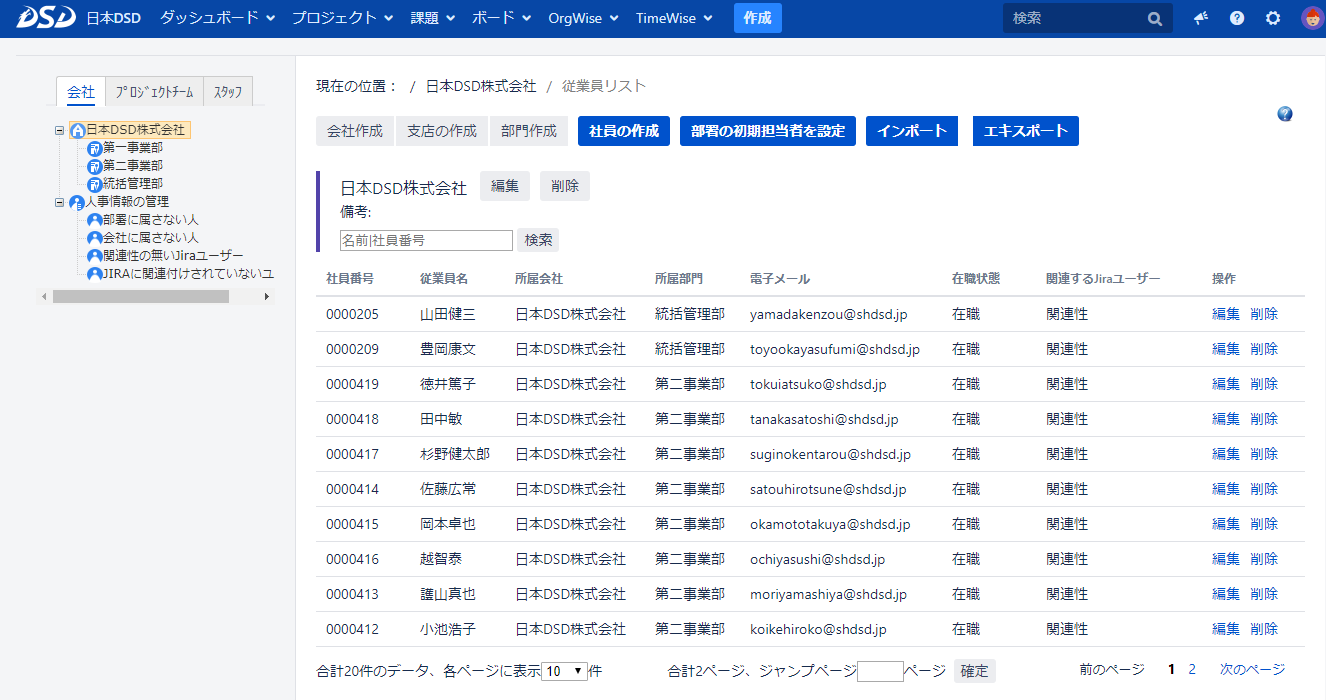
Task: Click the 部署に属さない人 person icon
Action: coord(95,220)
